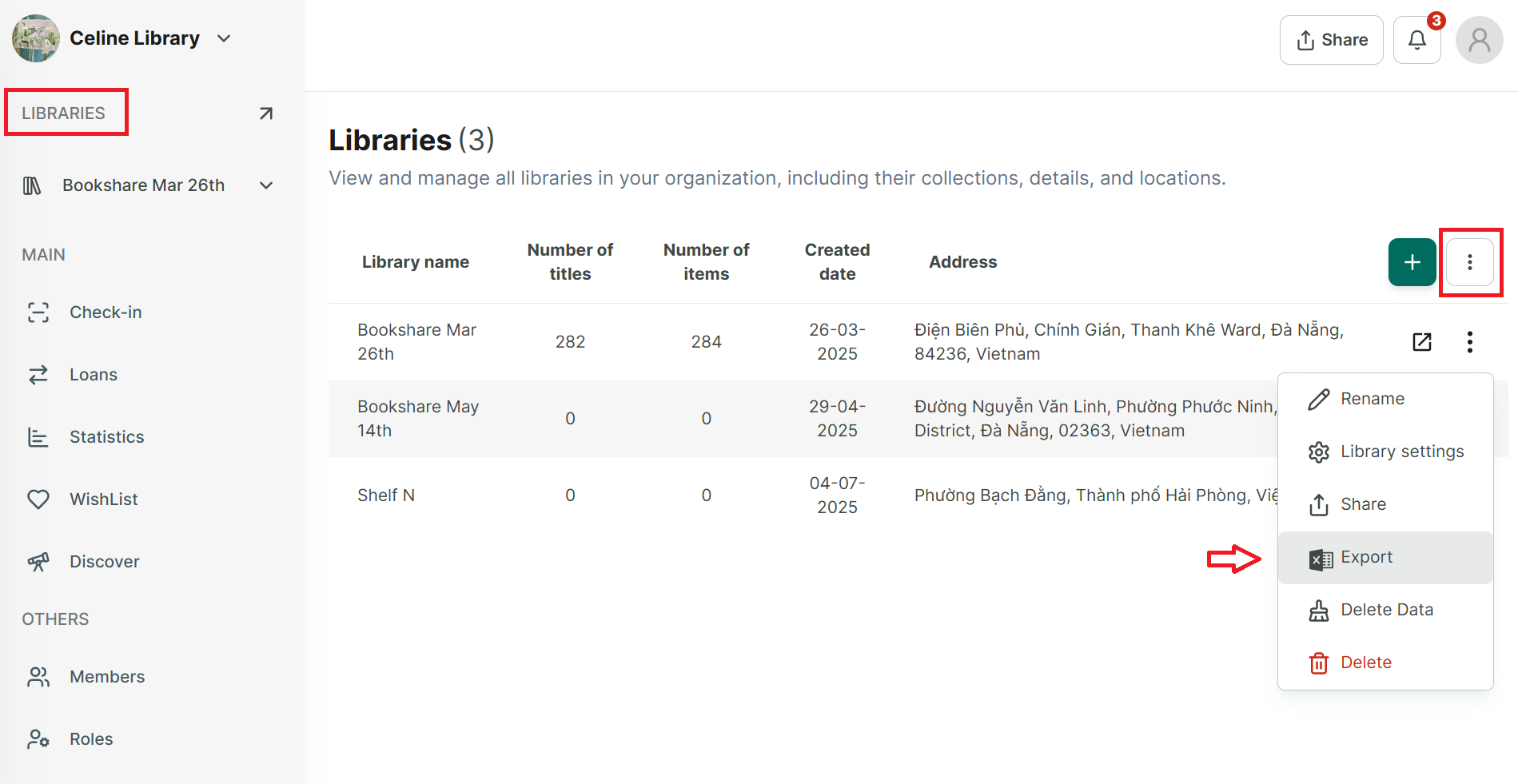
Task: Click the Library name column header
Action: pyautogui.click(x=416, y=262)
